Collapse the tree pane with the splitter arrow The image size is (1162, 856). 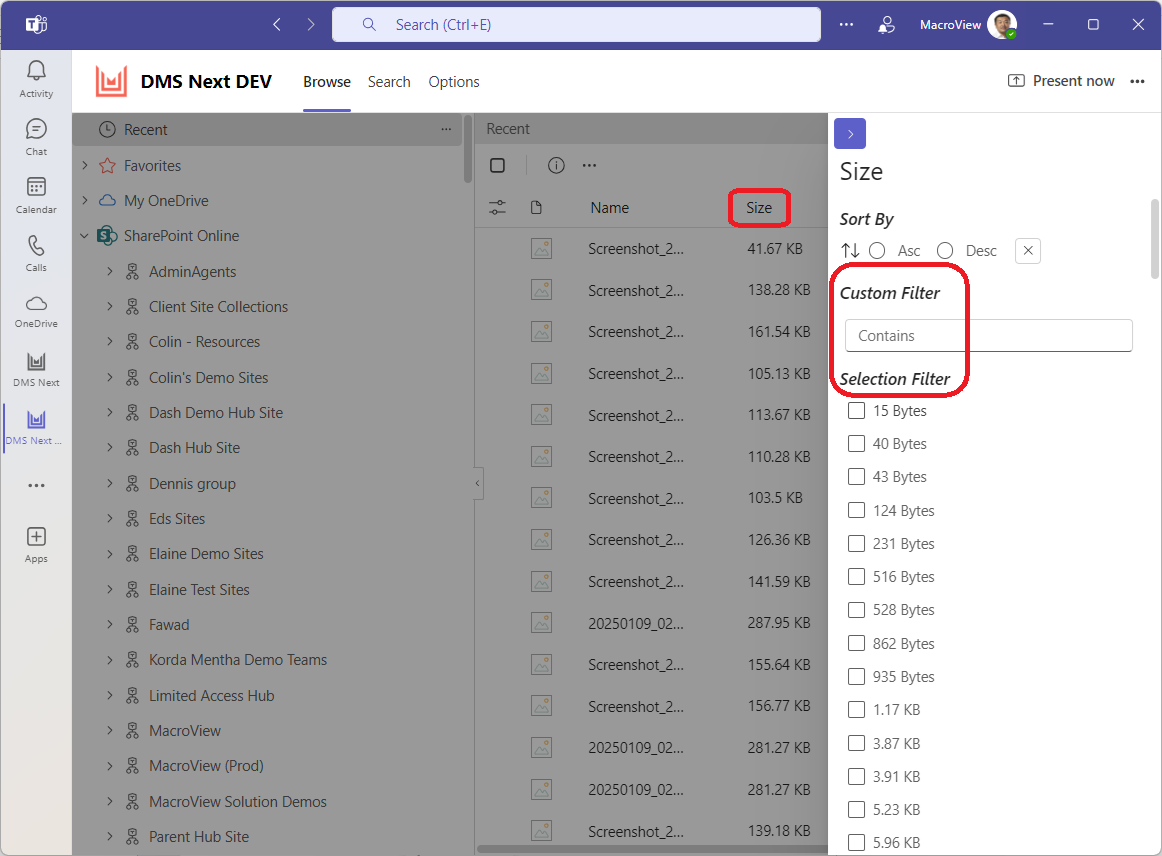pos(477,483)
